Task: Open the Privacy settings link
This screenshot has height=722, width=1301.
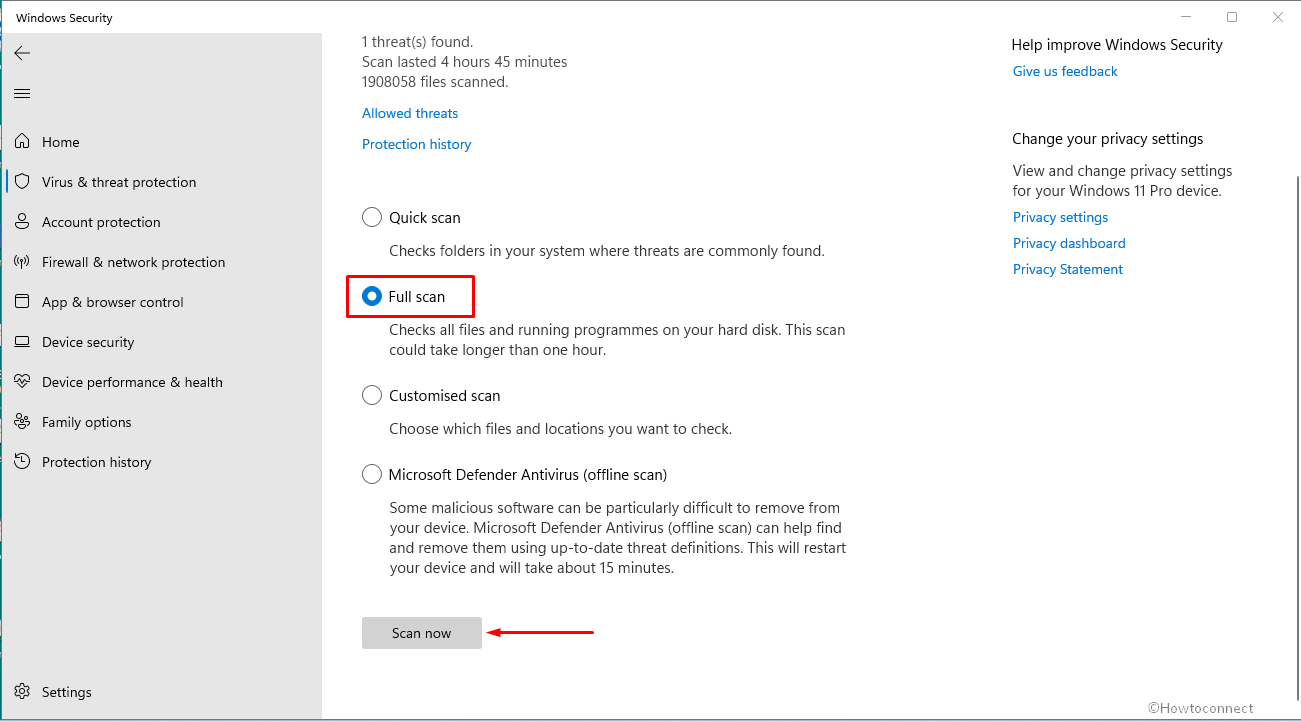Action: tap(1060, 217)
